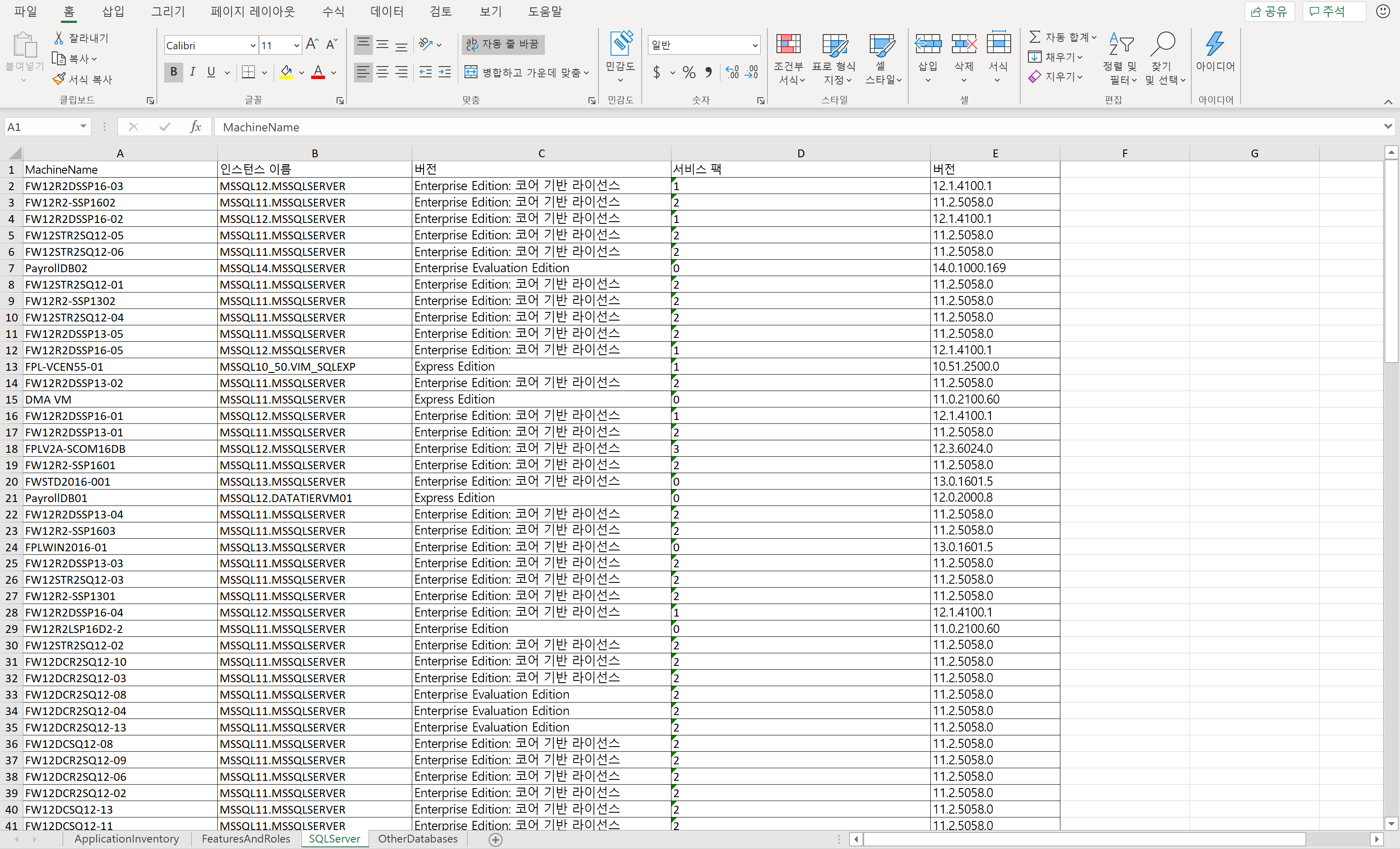Viewport: 1400px width, 849px height.
Task: Toggle middle vertical alignment
Action: coord(382,45)
